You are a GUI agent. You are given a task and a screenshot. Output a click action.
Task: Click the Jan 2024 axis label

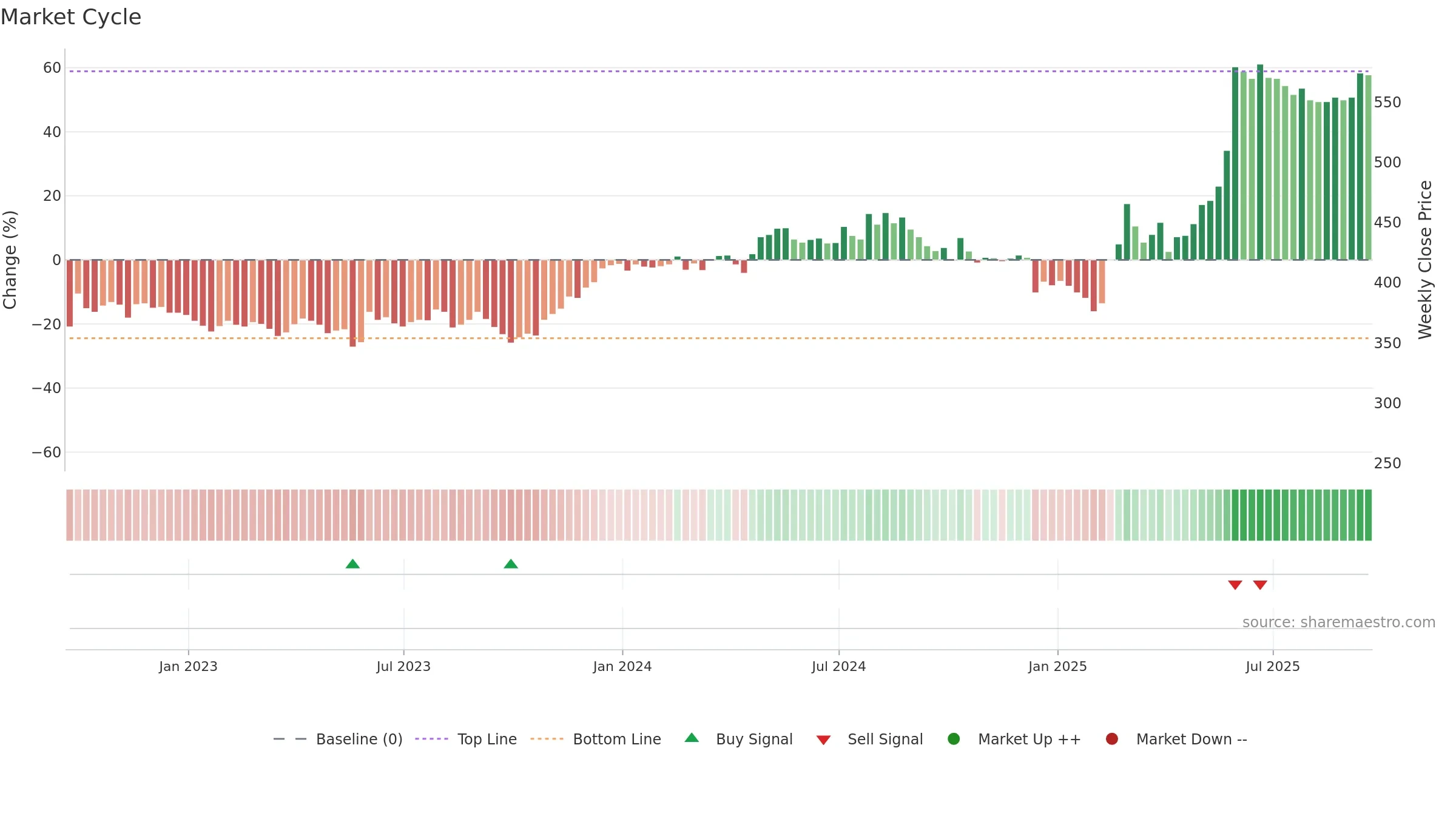(x=622, y=666)
